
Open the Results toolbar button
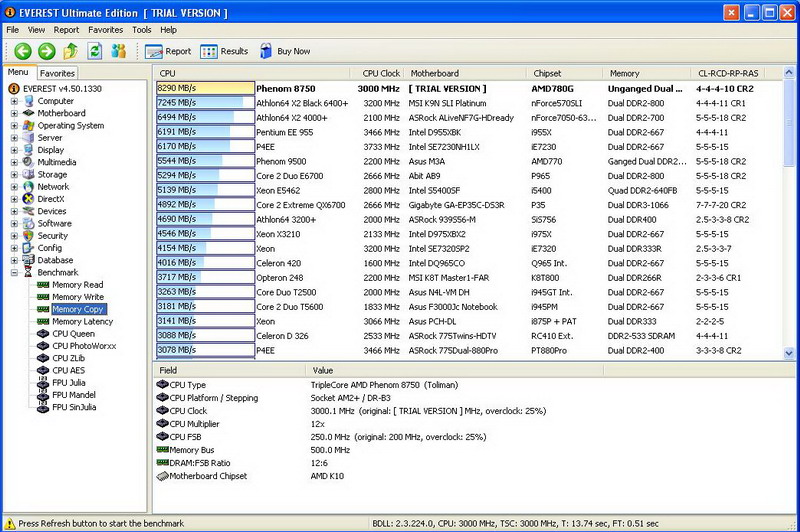[224, 52]
